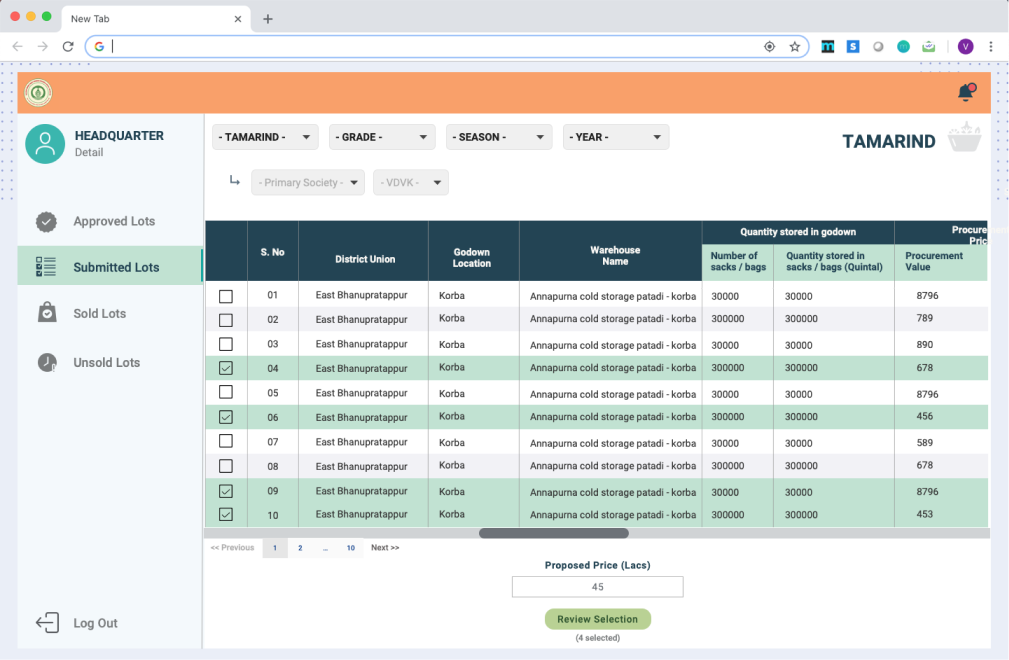Go to page 10
1009x660 pixels.
click(x=351, y=547)
